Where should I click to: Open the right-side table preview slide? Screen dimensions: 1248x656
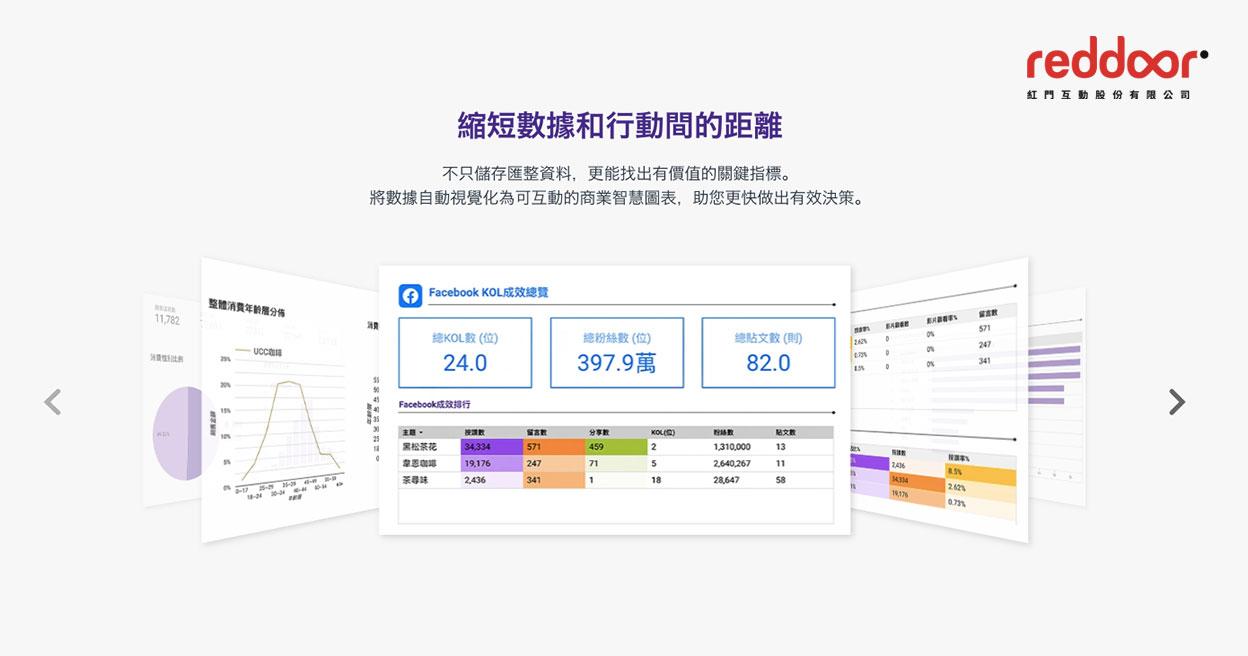935,400
